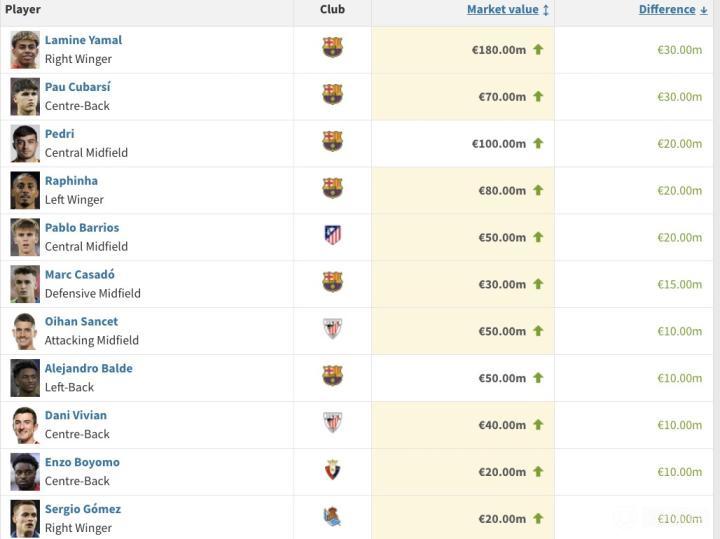Click the Player column header
The height and width of the screenshot is (539, 720).
click(22, 10)
